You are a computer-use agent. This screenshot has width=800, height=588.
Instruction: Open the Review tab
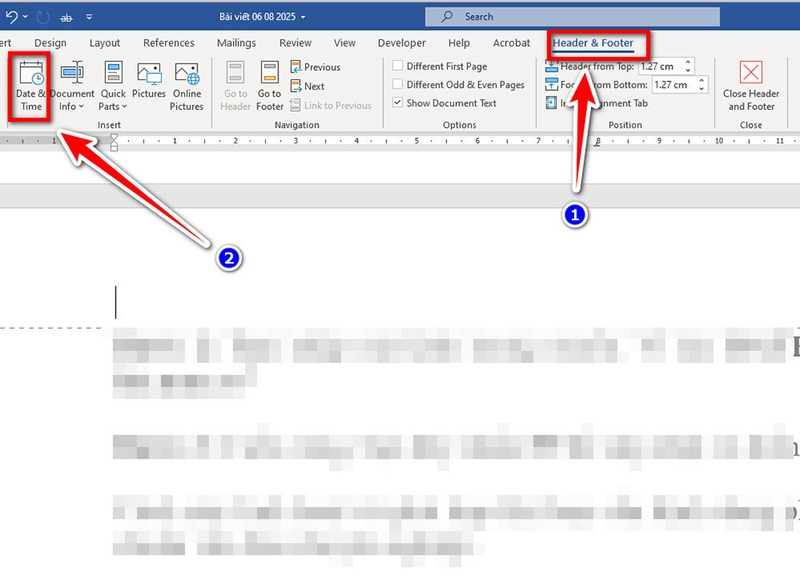click(295, 43)
